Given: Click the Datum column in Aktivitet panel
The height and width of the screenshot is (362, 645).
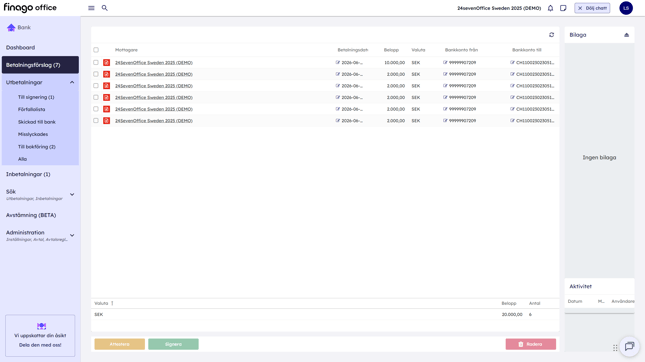Looking at the screenshot, I should [575, 301].
